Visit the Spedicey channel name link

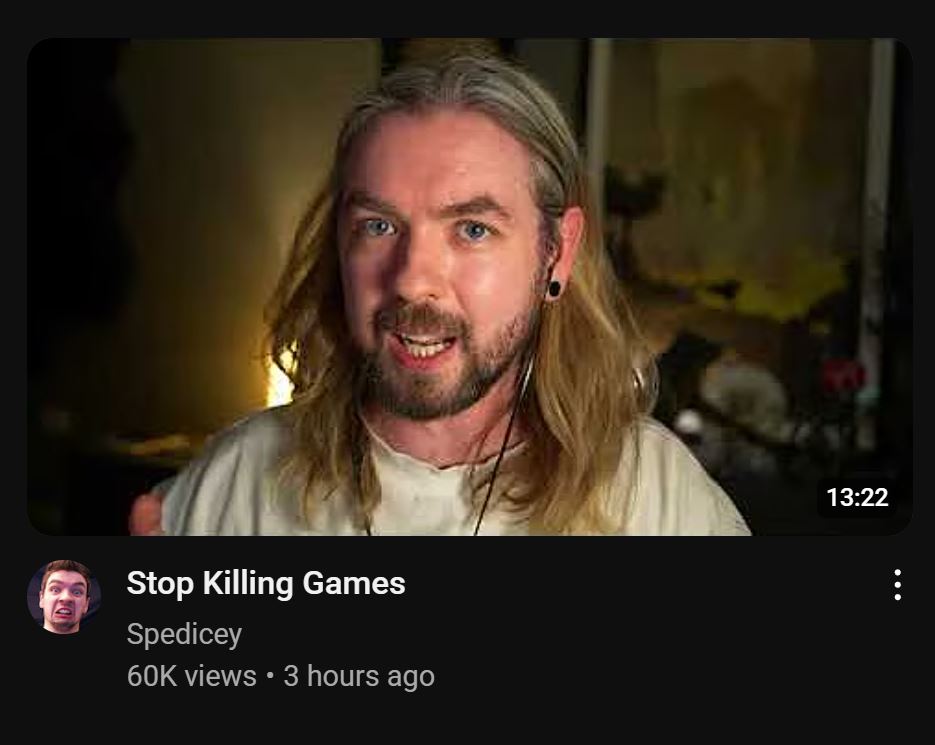(184, 633)
